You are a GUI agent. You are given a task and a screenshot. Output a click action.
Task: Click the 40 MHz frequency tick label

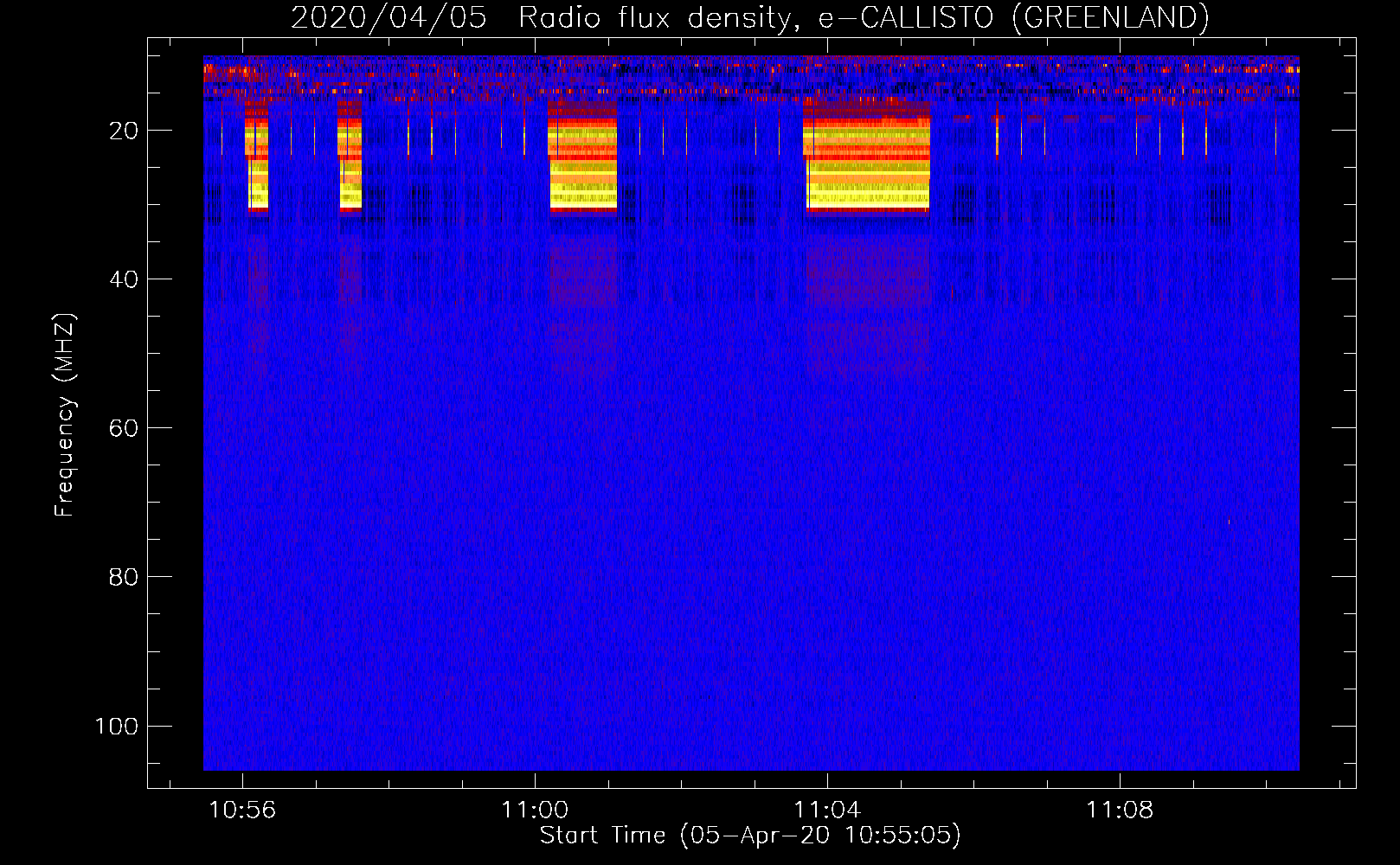click(124, 279)
